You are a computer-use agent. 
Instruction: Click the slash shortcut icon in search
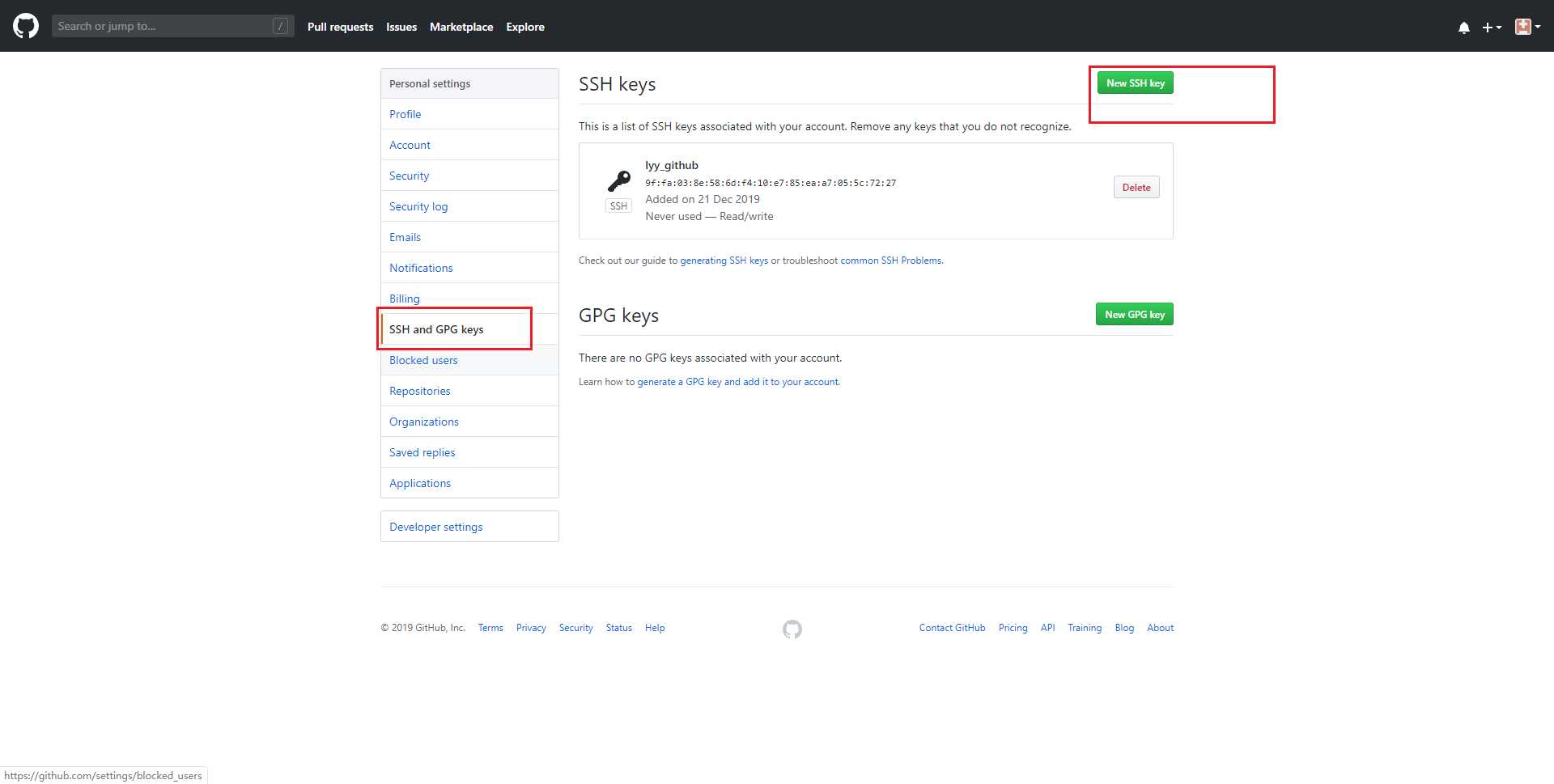(x=280, y=26)
